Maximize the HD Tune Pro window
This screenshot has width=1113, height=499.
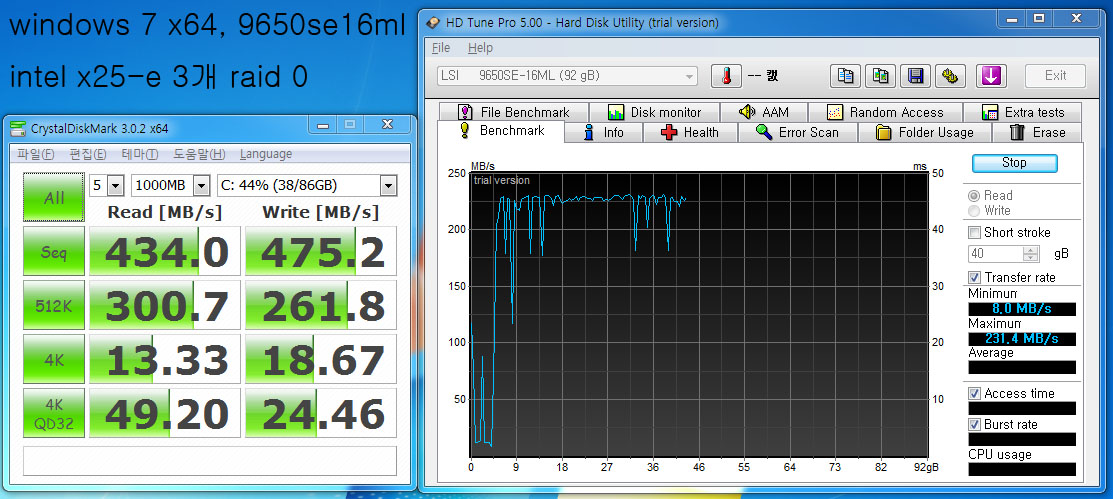(1038, 18)
